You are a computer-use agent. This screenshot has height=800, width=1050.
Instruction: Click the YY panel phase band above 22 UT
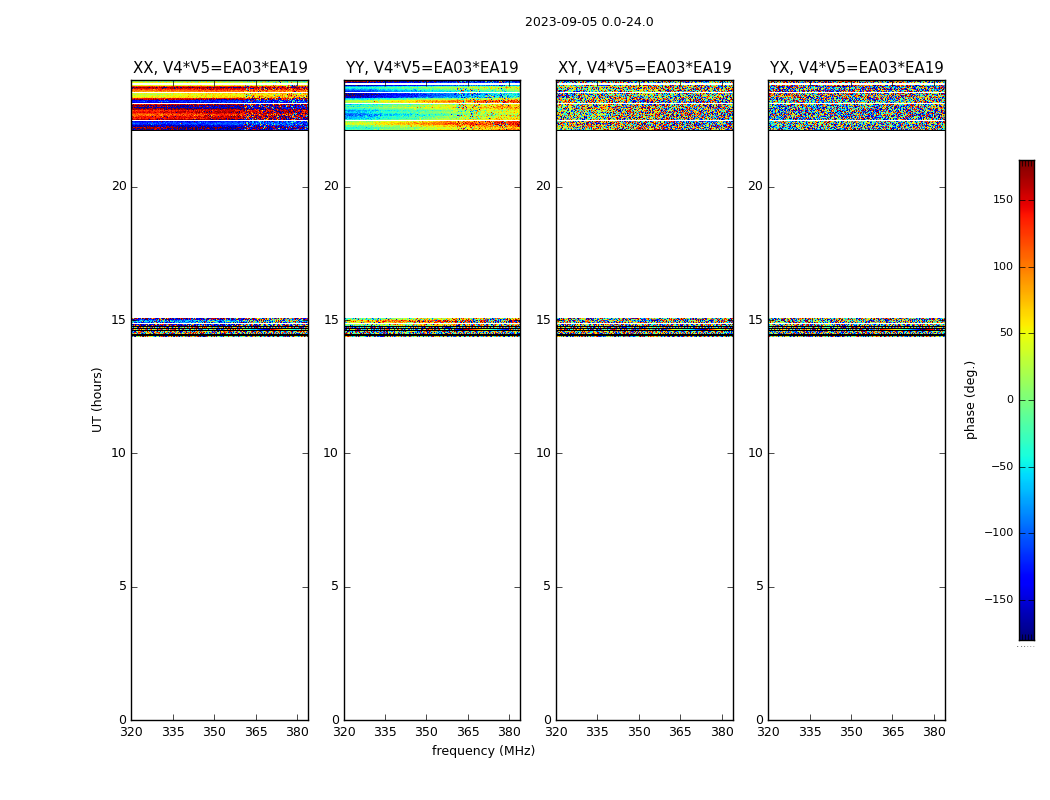point(432,105)
